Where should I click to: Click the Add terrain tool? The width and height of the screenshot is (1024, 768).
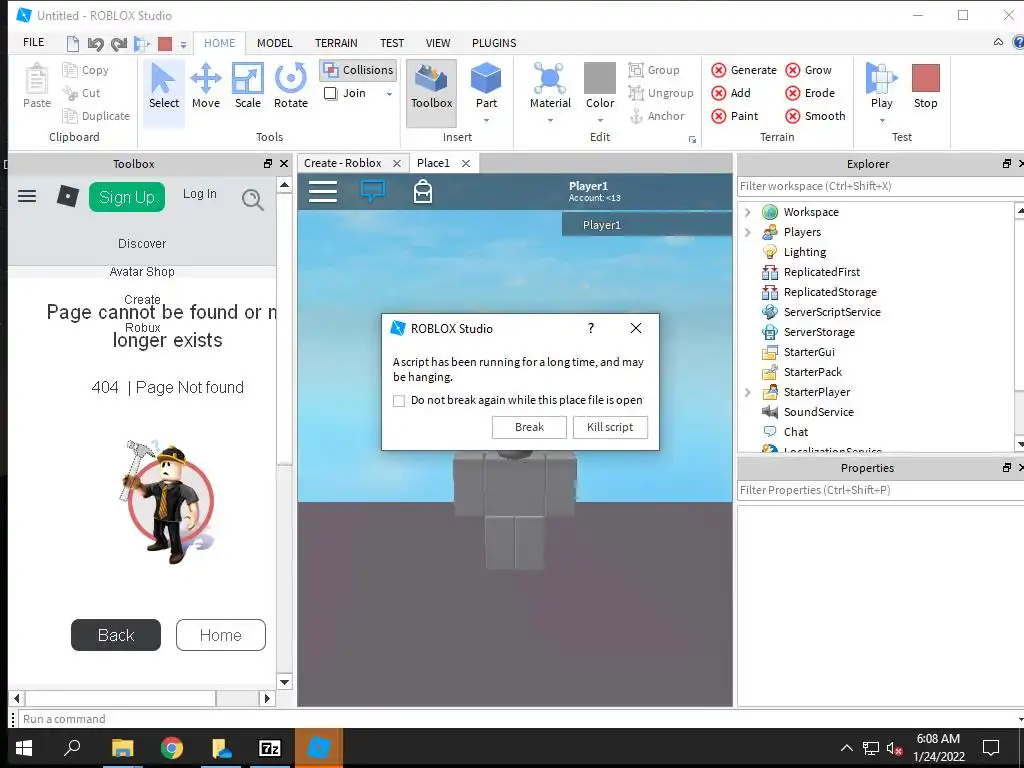[x=731, y=93]
